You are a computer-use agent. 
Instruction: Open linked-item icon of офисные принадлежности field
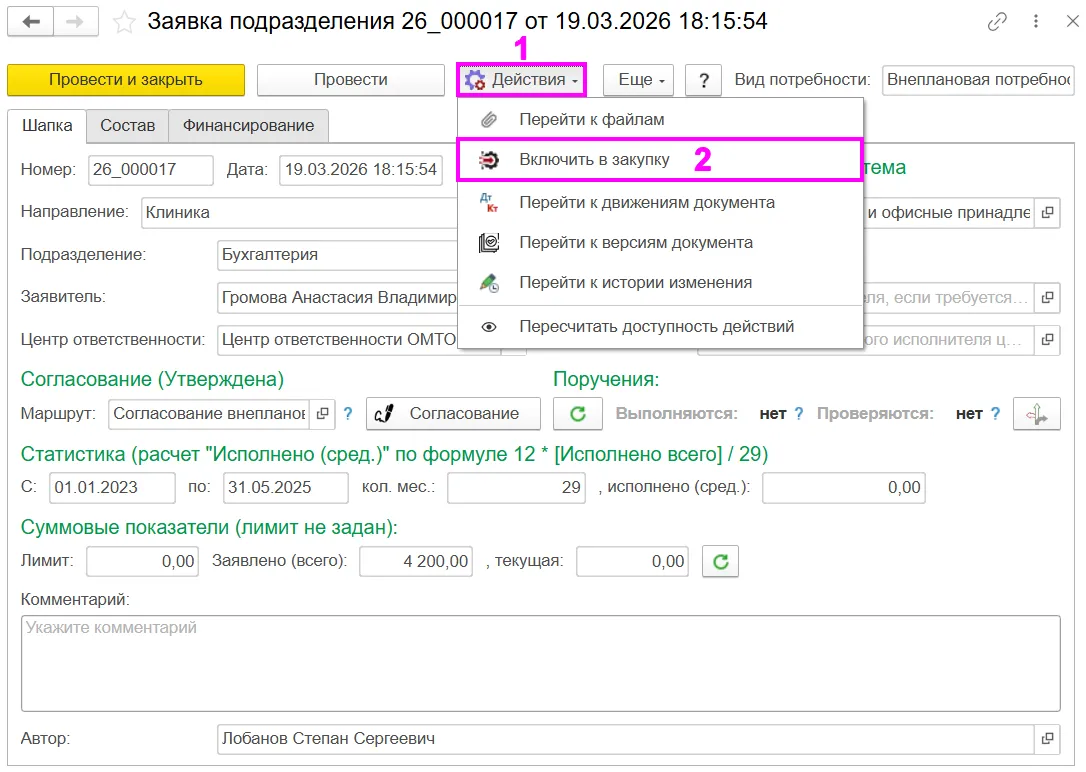[1047, 213]
